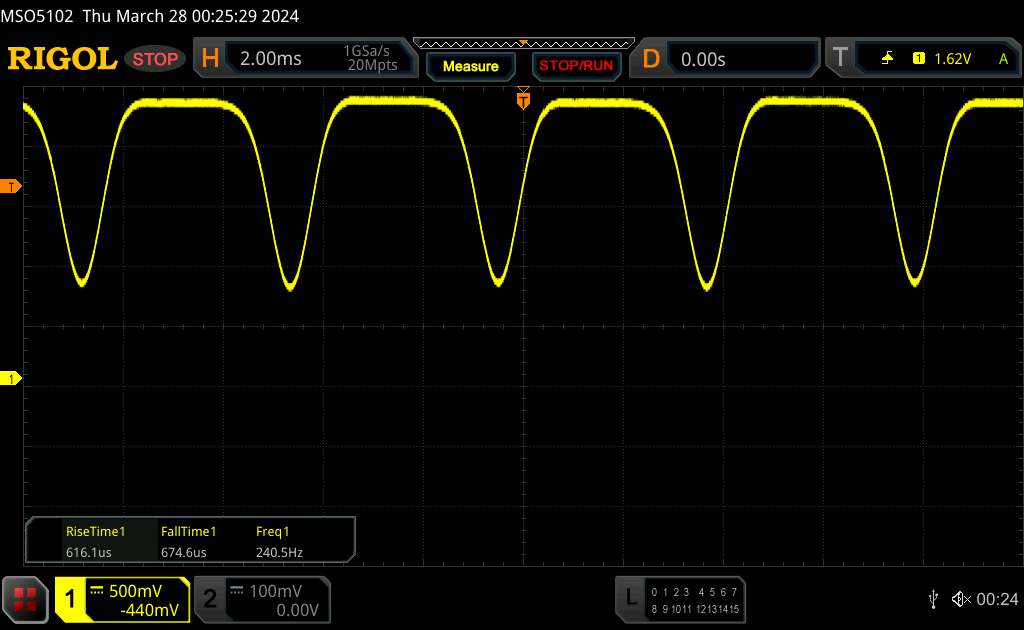The image size is (1024, 630).
Task: Open the 1GSa/s 20Mpts sample info
Action: [x=371, y=58]
